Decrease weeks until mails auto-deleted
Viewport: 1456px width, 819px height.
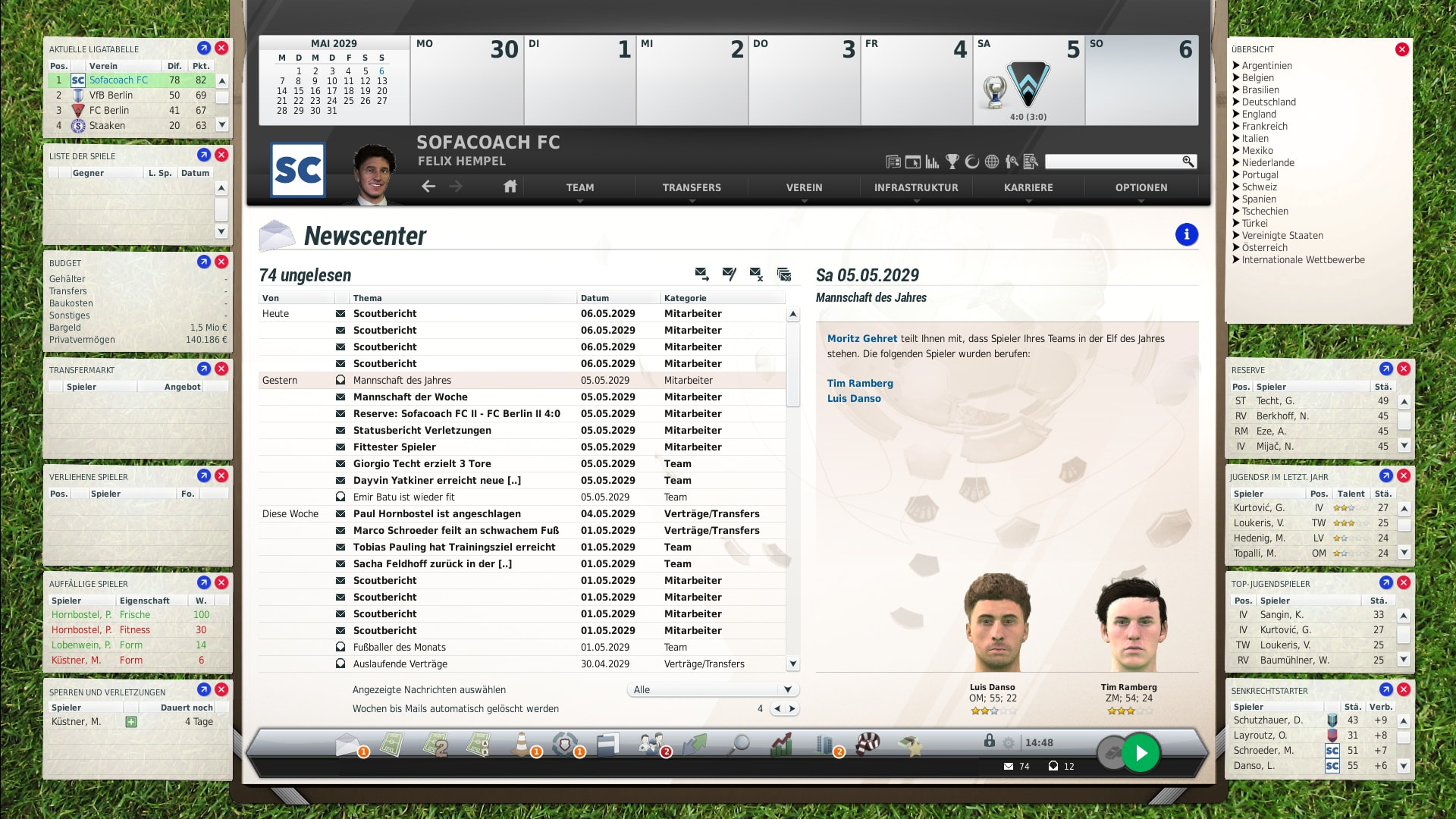coord(777,709)
